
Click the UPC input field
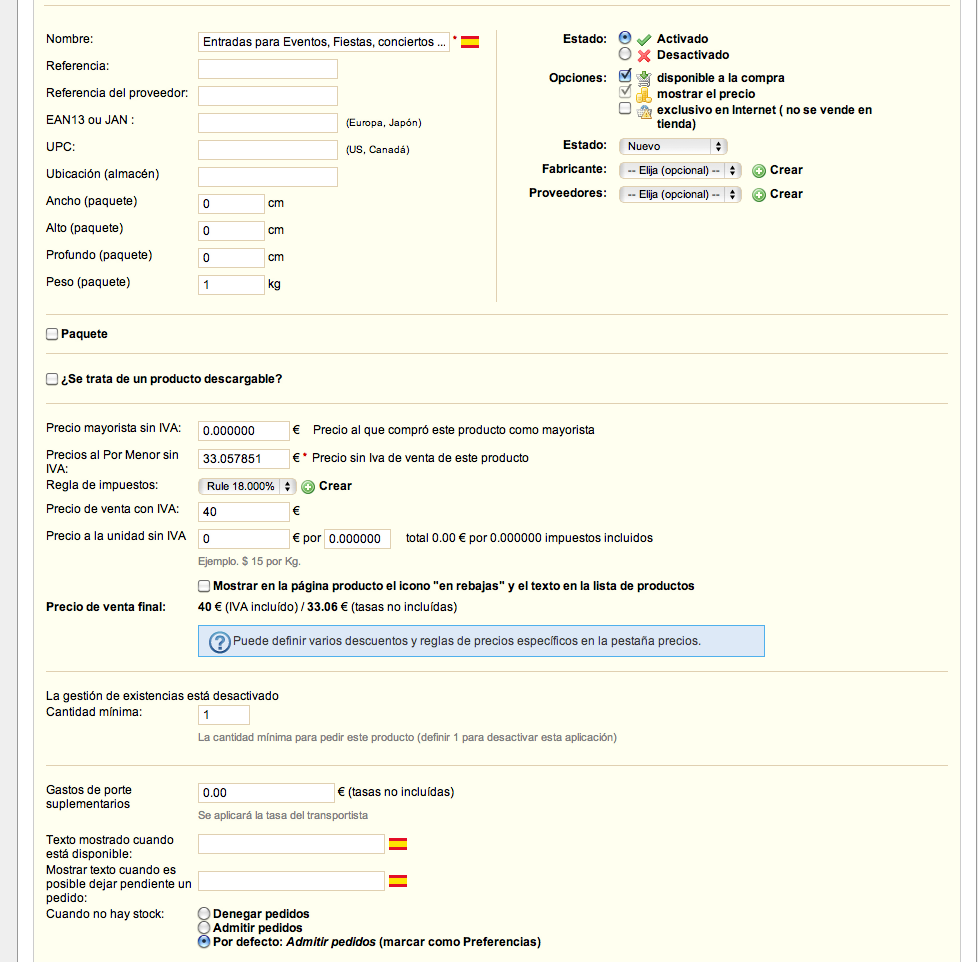click(268, 150)
